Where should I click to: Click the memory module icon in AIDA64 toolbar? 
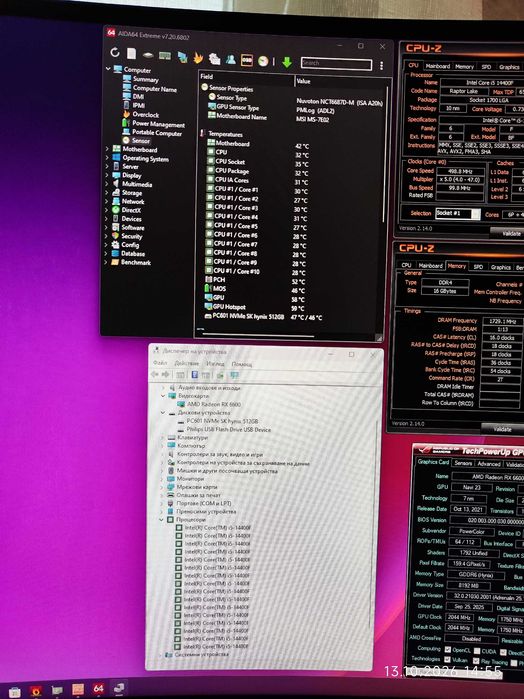click(x=165, y=56)
